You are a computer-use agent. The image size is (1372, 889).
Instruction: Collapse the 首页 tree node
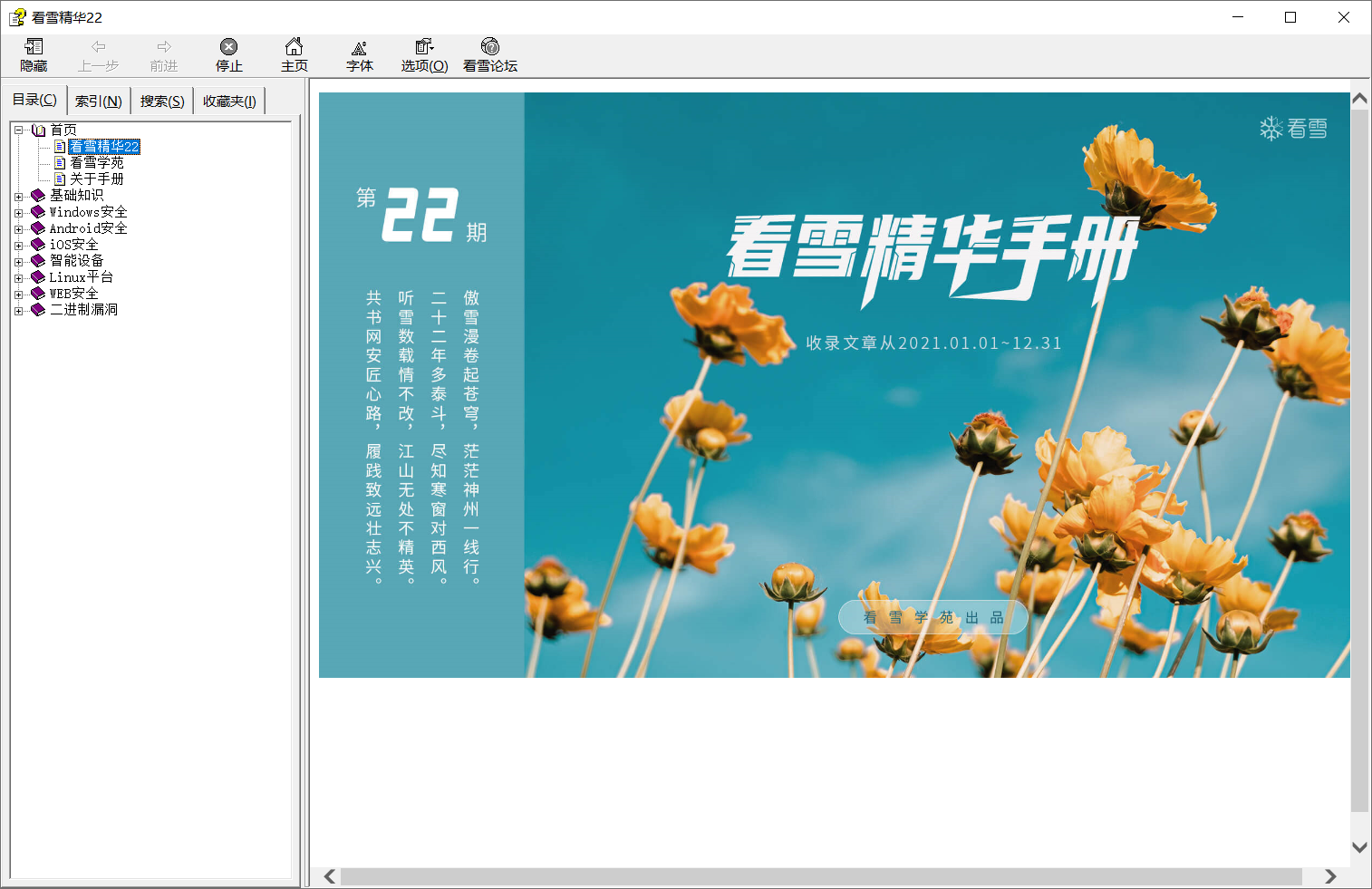[x=18, y=130]
